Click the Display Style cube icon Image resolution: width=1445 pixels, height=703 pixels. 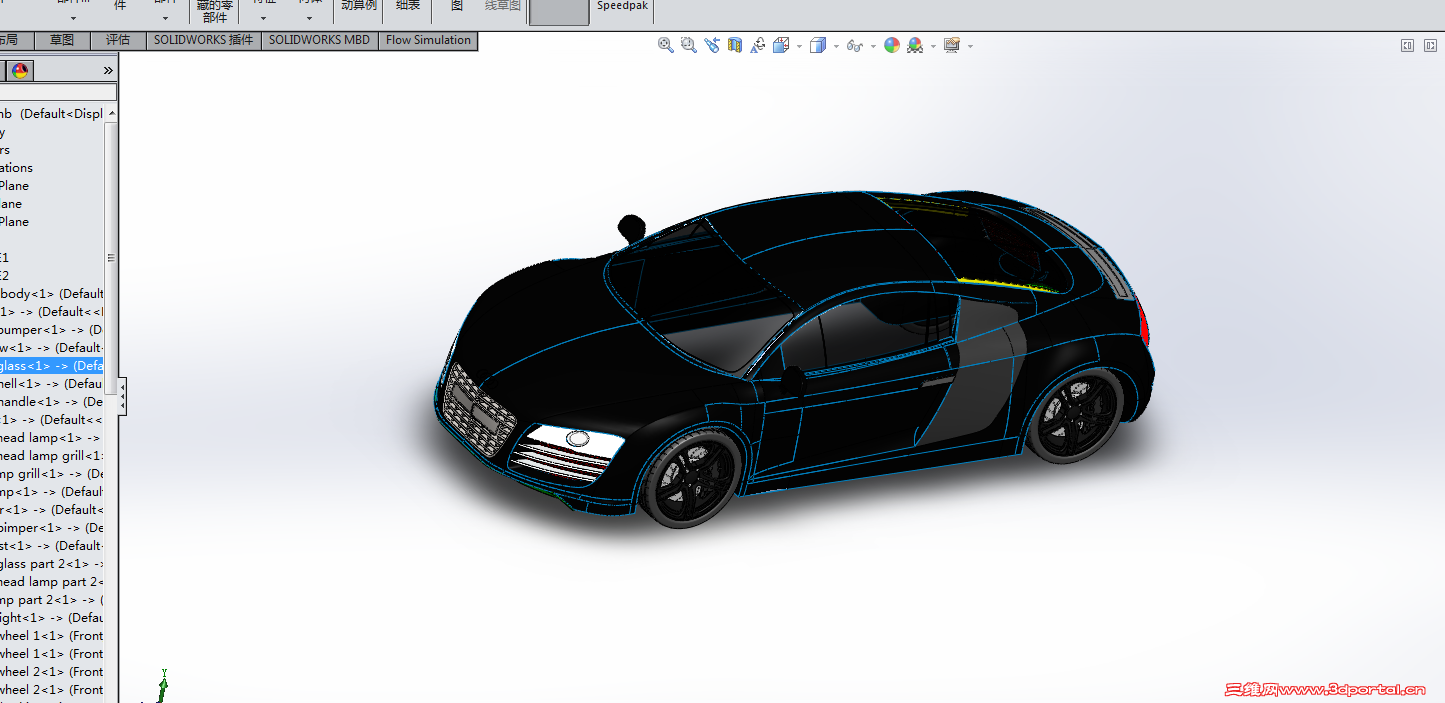[818, 45]
